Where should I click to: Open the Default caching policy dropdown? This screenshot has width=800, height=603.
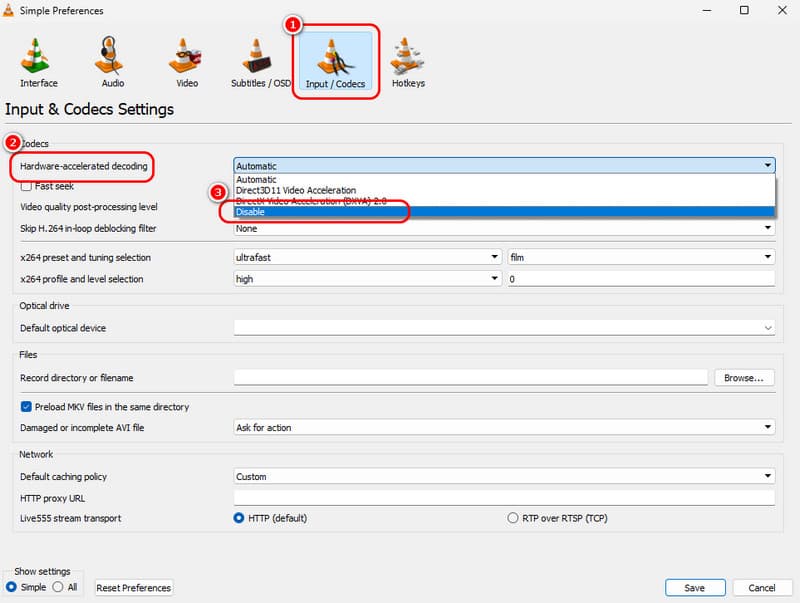(504, 476)
